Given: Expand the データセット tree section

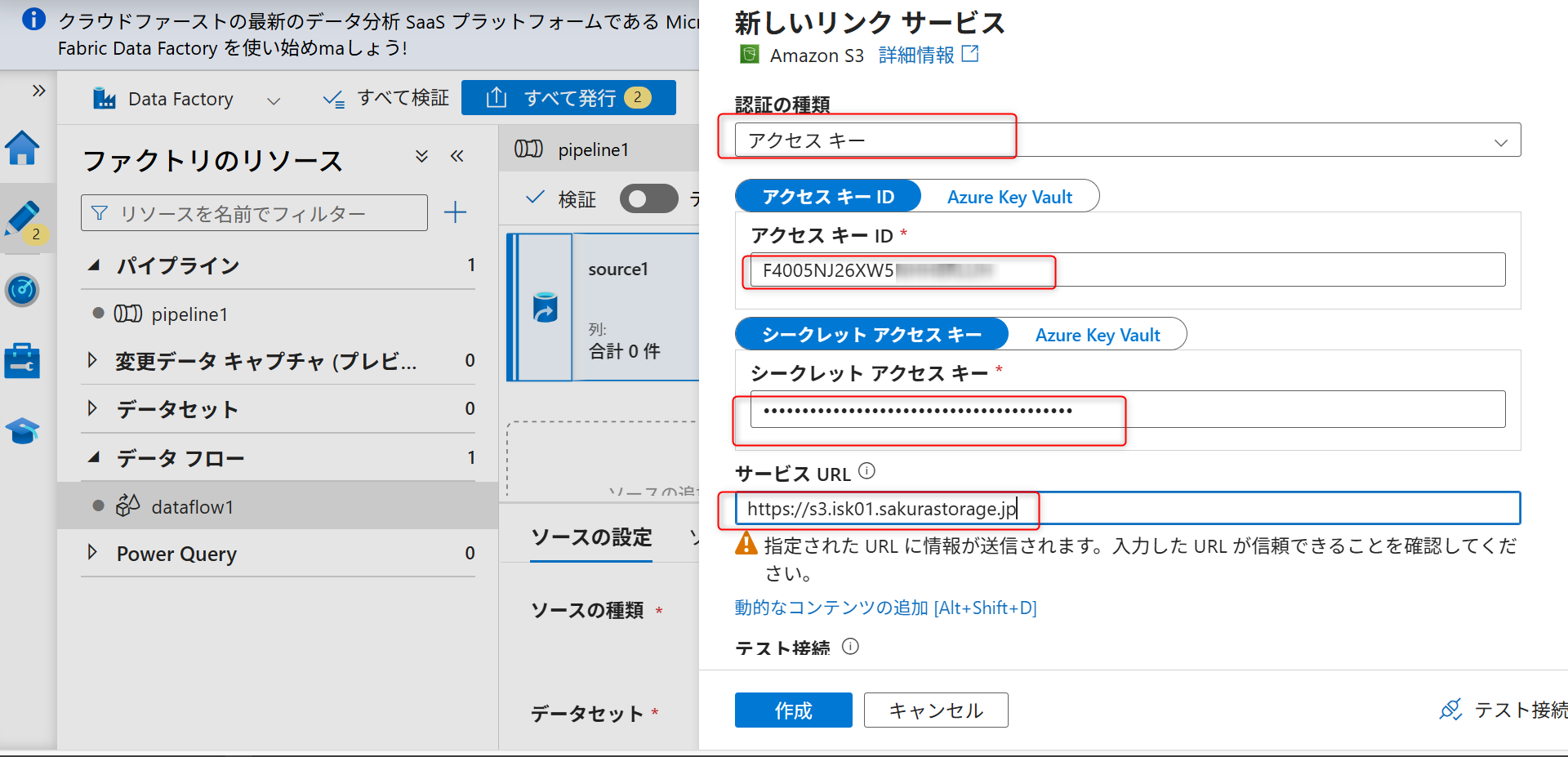Looking at the screenshot, I should [92, 408].
